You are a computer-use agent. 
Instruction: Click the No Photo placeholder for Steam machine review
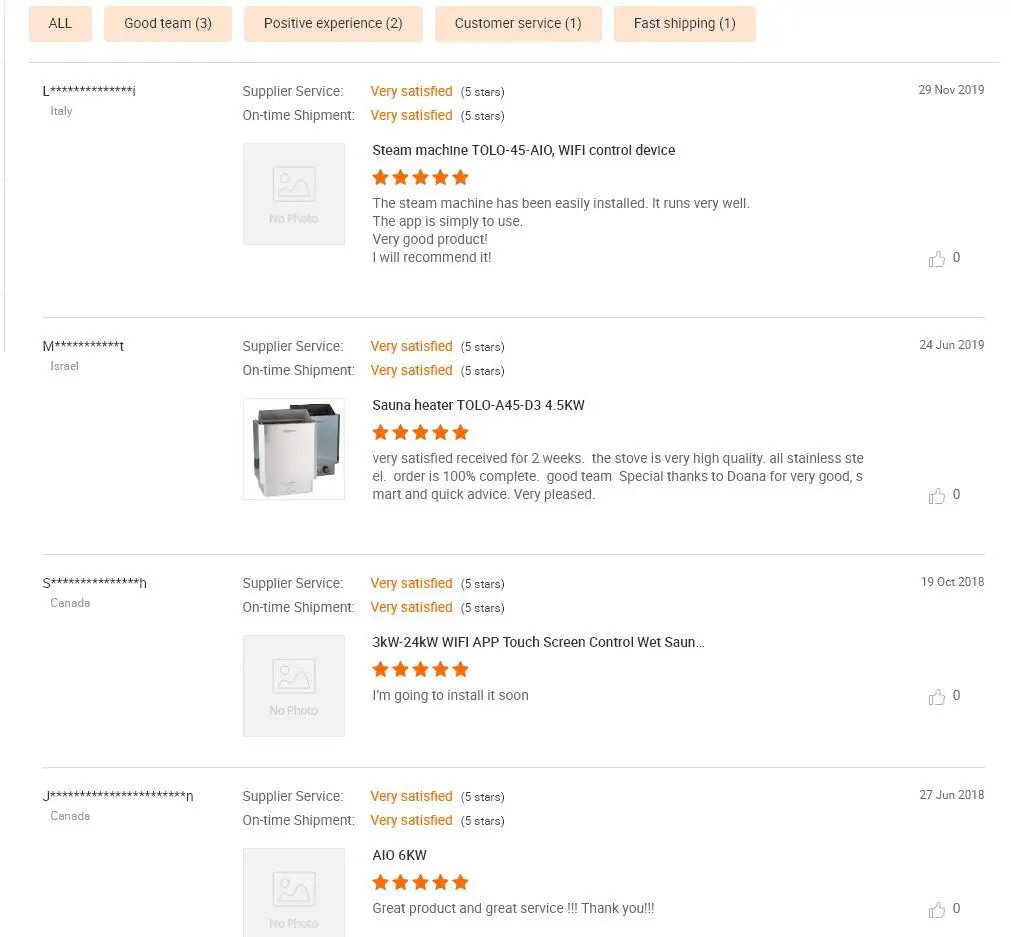[x=294, y=194]
